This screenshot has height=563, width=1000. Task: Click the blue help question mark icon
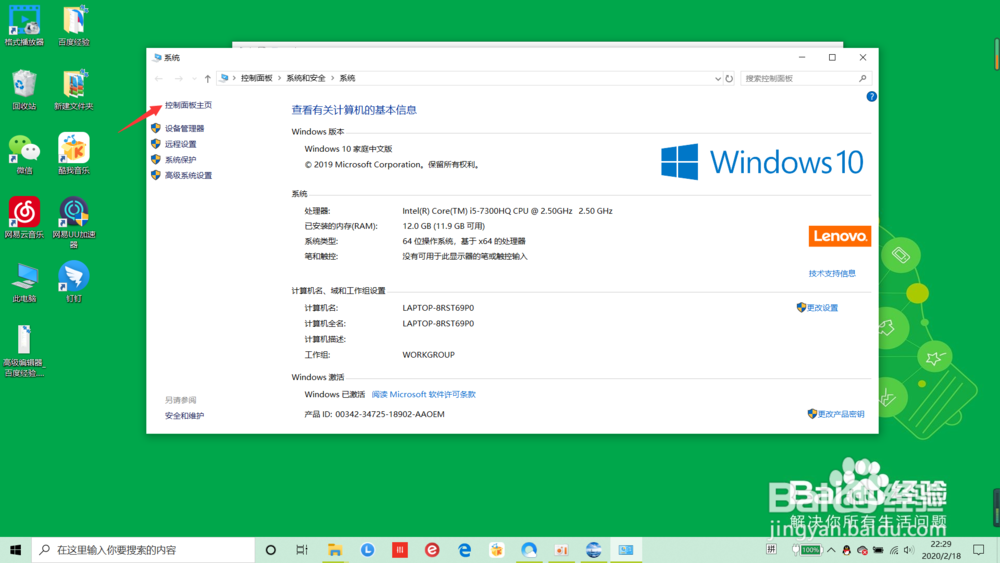pos(871,96)
